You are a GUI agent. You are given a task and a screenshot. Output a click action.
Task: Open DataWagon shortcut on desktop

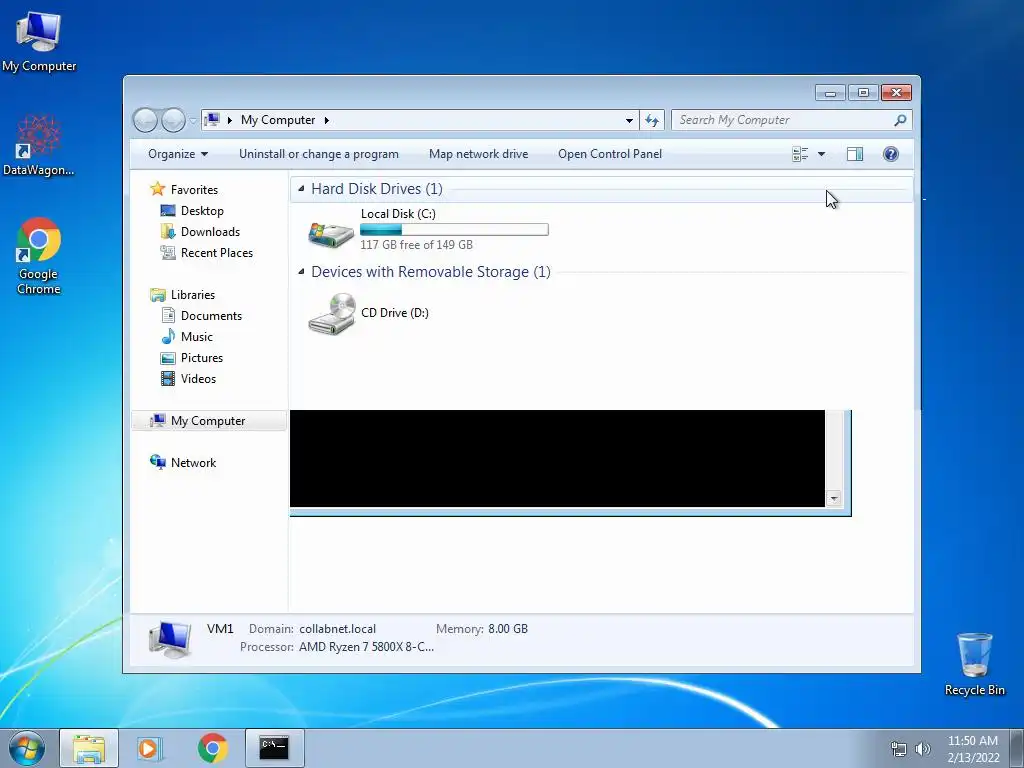click(x=39, y=146)
